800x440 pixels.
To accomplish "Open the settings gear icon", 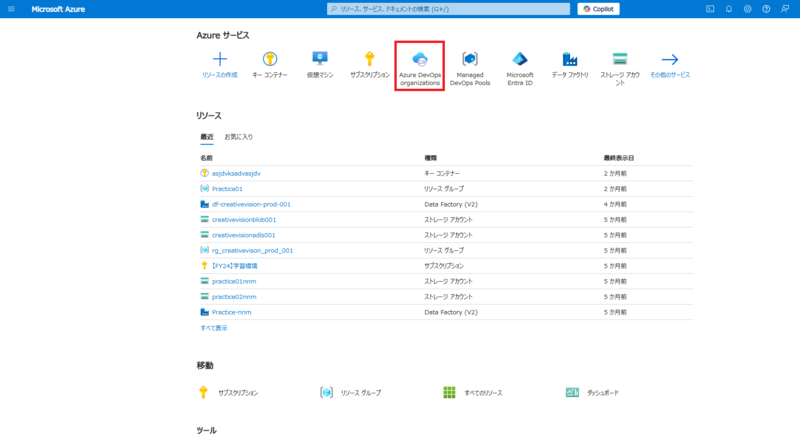I will 747,9.
